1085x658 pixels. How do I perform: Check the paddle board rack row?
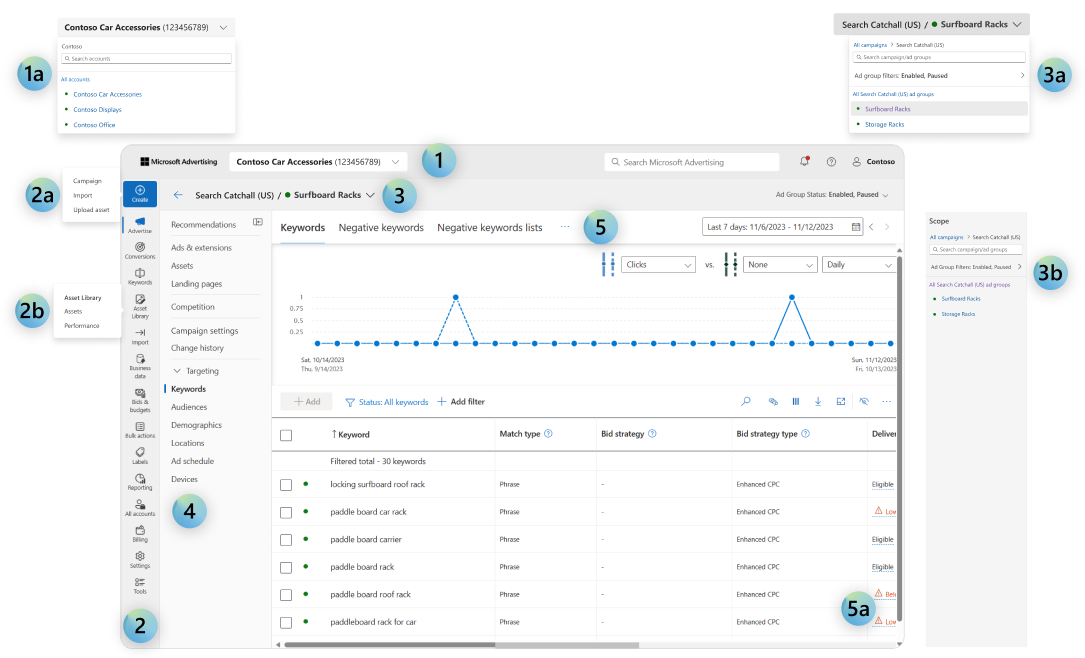(x=286, y=567)
